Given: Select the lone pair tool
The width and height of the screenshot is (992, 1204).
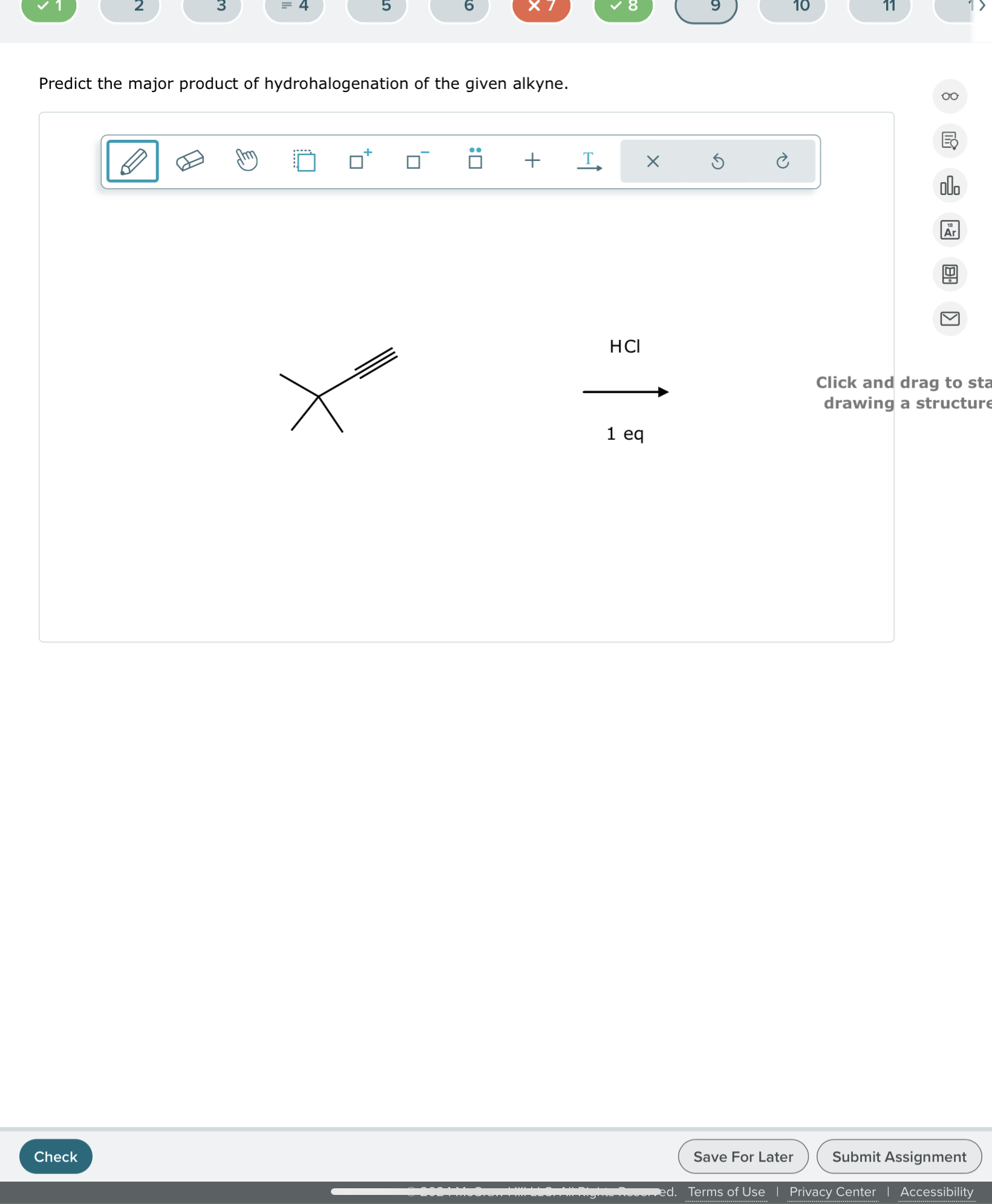Looking at the screenshot, I should pyautogui.click(x=474, y=160).
